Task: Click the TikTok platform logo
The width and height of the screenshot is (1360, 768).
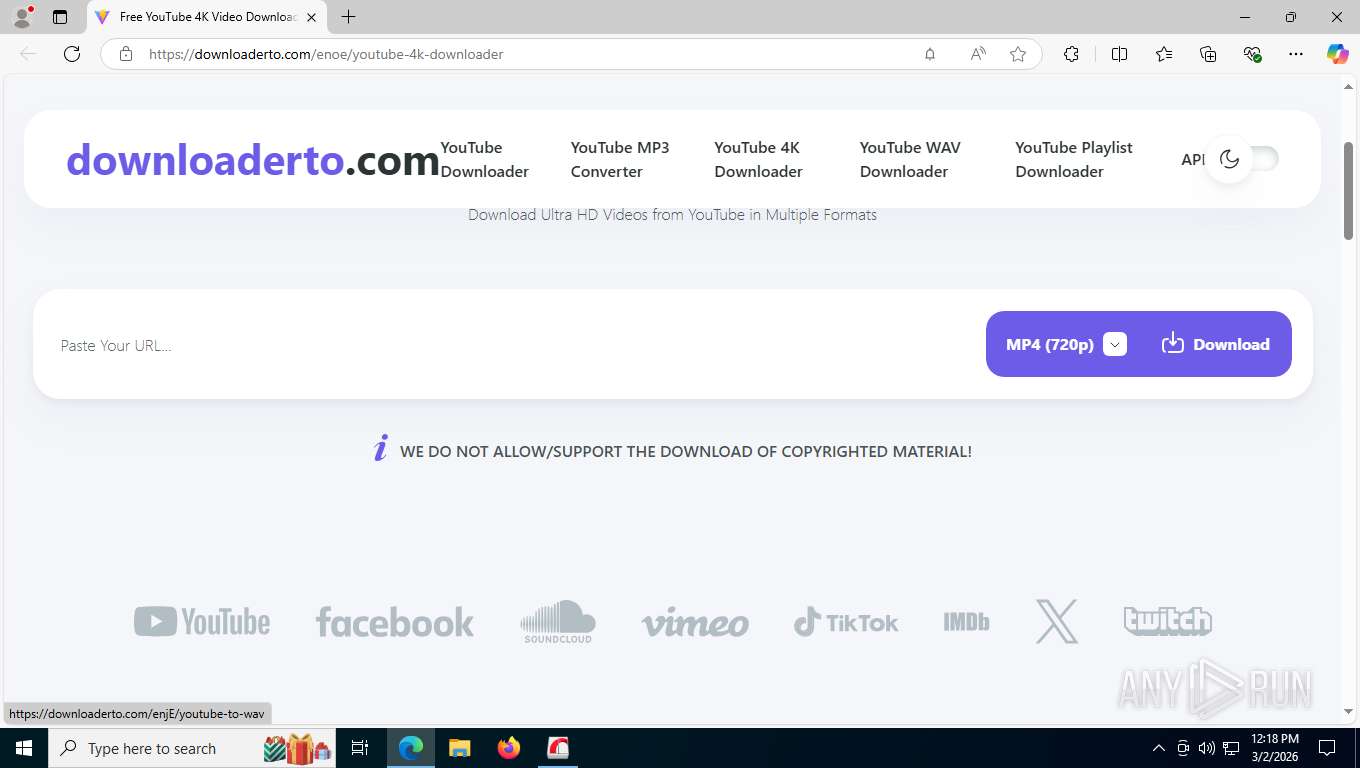Action: 846,622
